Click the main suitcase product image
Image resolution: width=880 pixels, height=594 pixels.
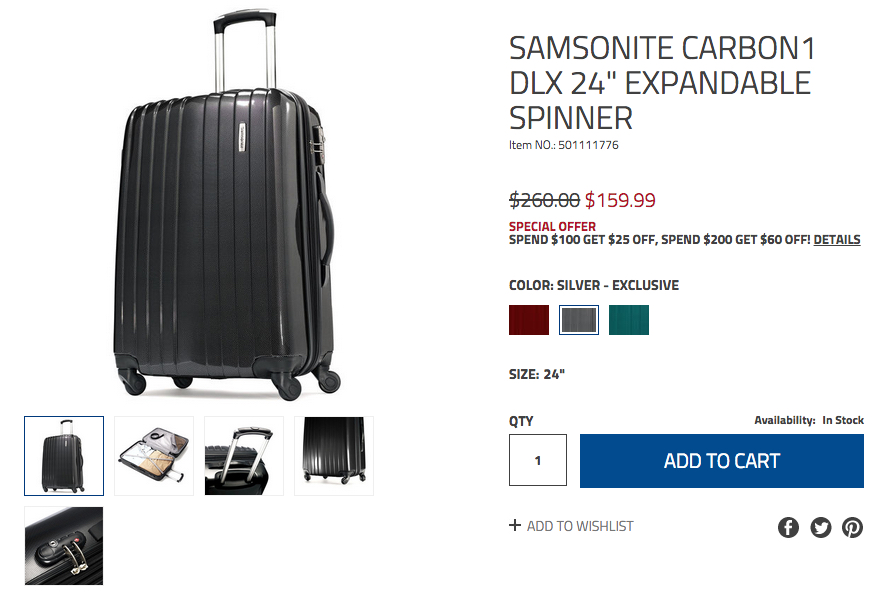click(x=226, y=204)
